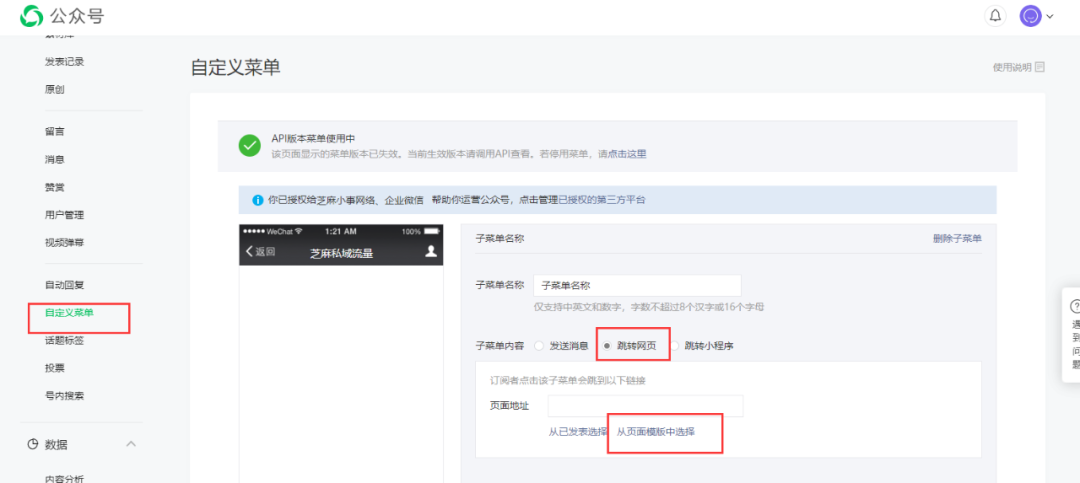Viewport: 1080px width, 483px height.
Task: Select the 发送消息 radio button
Action: click(x=539, y=346)
